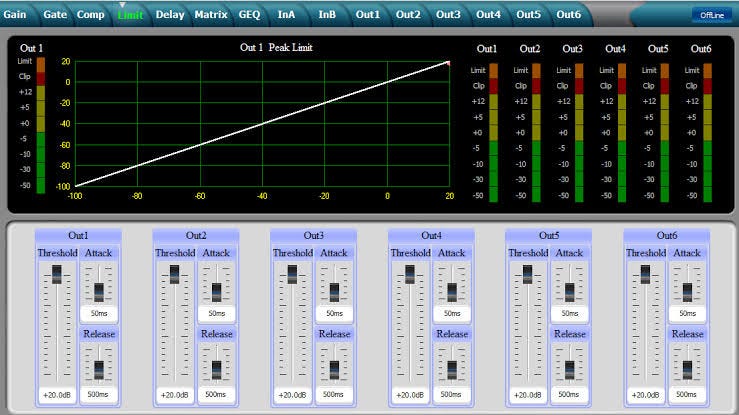Switch to the Out2 tab
The image size is (739, 415).
tap(408, 15)
